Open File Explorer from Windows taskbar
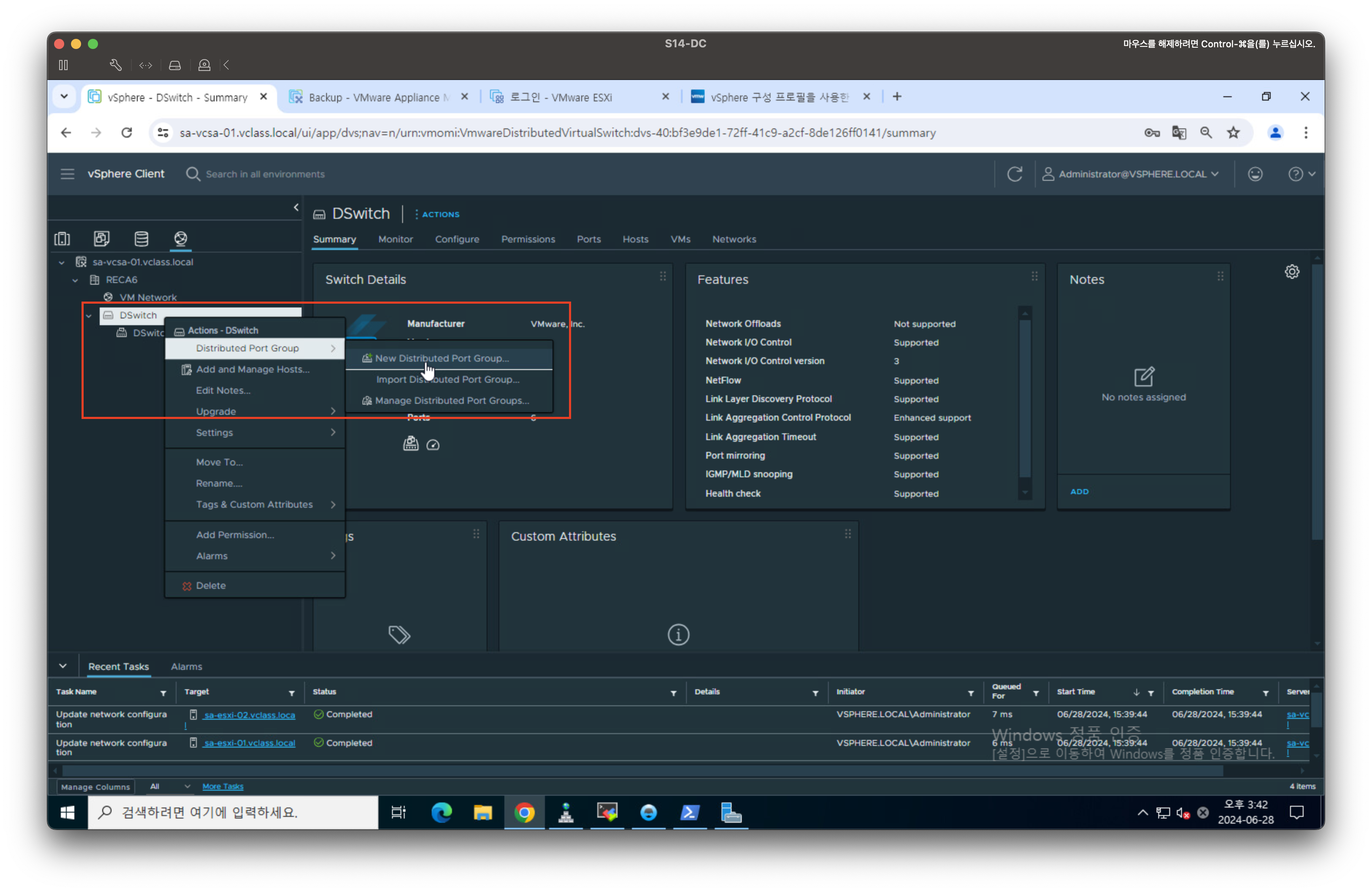 (482, 813)
